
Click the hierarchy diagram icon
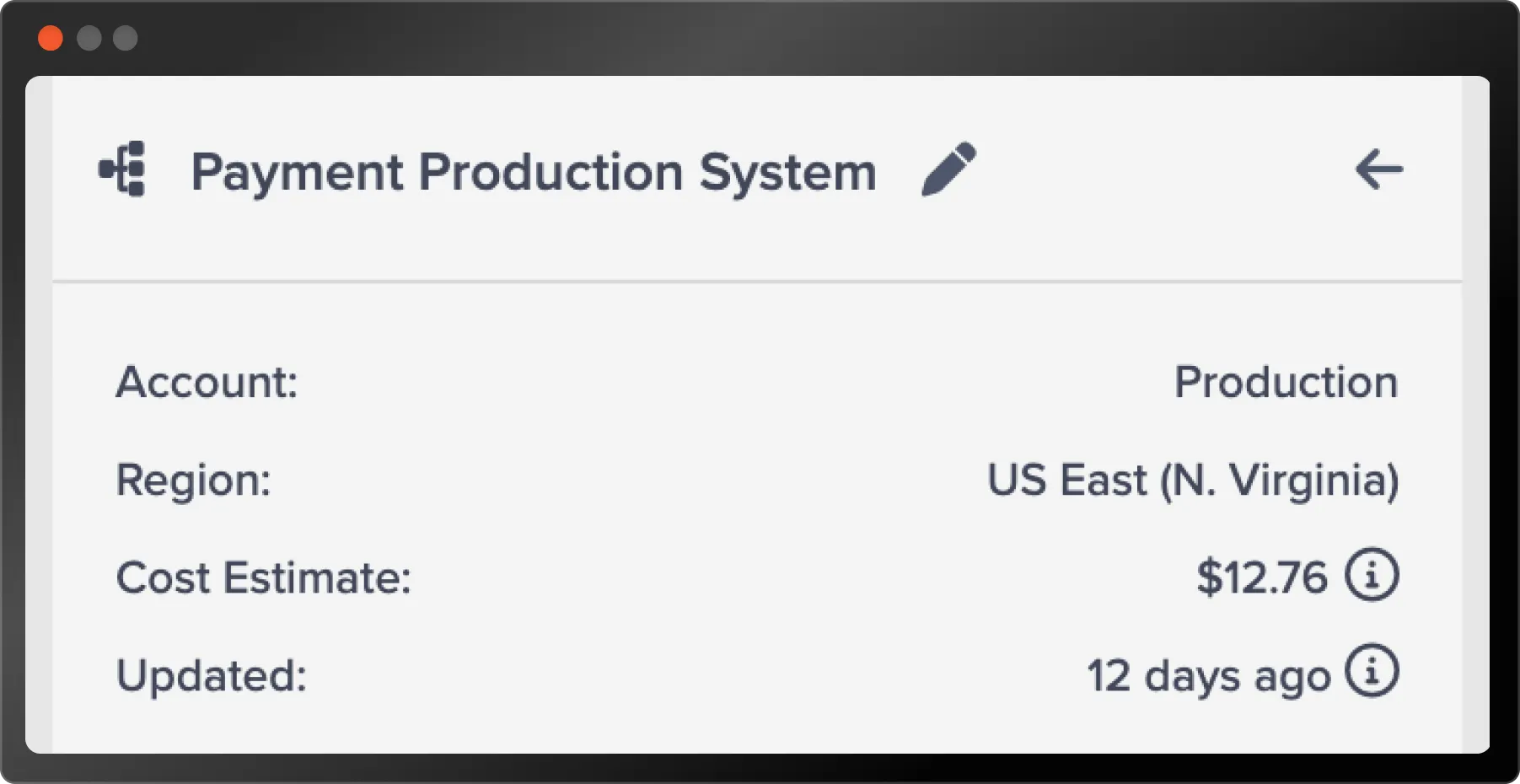click(x=123, y=169)
